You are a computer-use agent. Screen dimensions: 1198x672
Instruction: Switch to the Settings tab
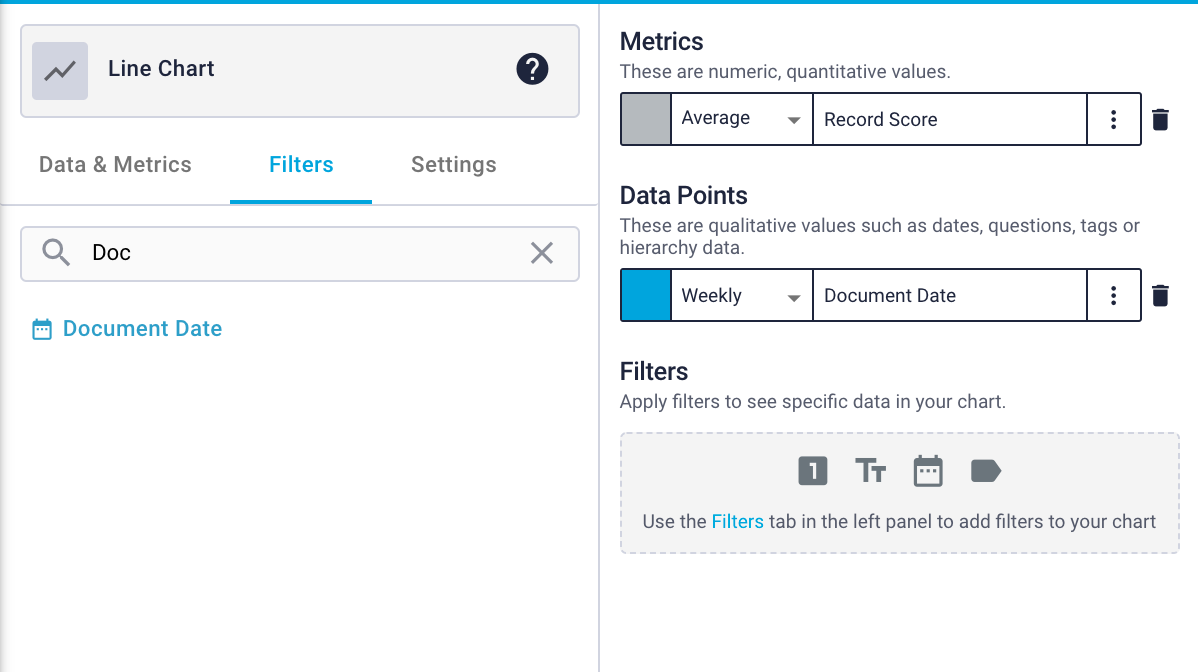[x=453, y=164]
